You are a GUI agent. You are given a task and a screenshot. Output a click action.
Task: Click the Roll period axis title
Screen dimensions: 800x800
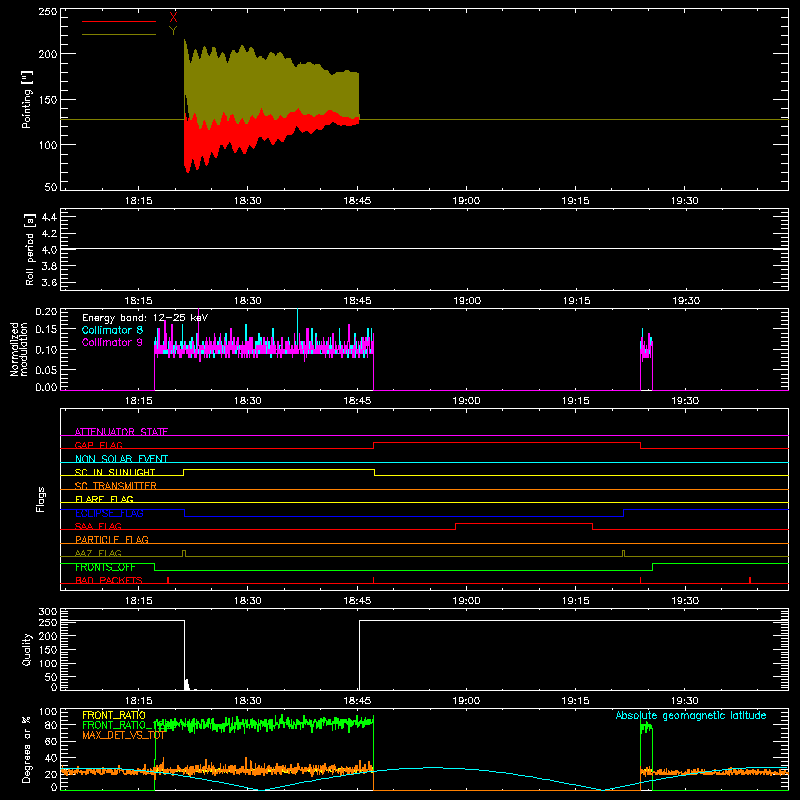tap(30, 249)
